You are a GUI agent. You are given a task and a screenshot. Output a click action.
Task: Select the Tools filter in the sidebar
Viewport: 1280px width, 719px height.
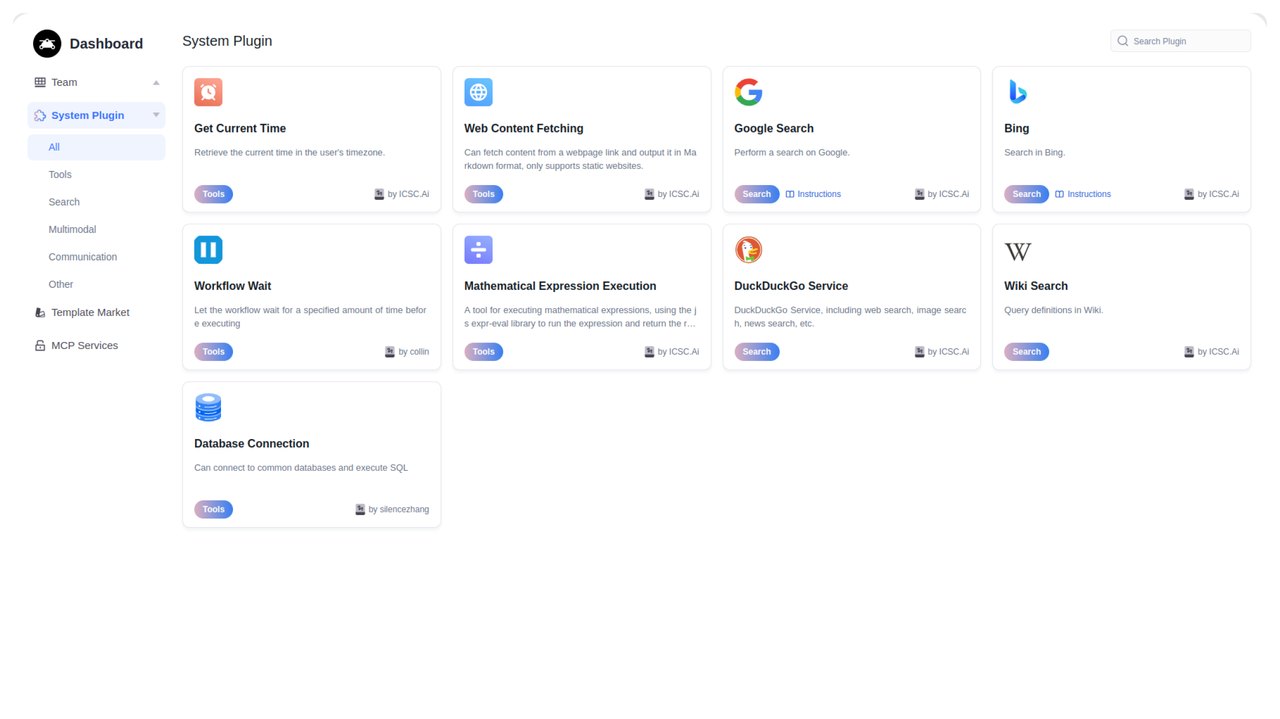coord(60,174)
